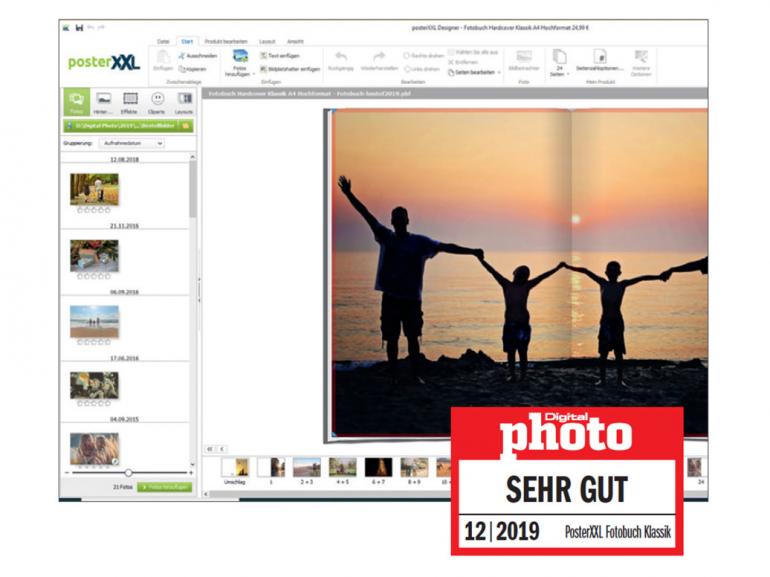Switch to the Produkt bearbeiten tab
Viewport: 770px width, 577px height.
[x=226, y=41]
